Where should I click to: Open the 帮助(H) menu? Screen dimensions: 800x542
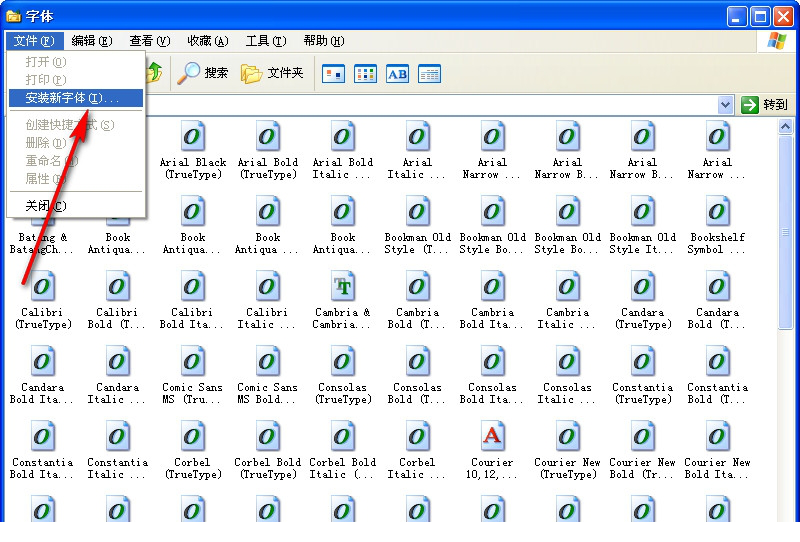pos(324,41)
